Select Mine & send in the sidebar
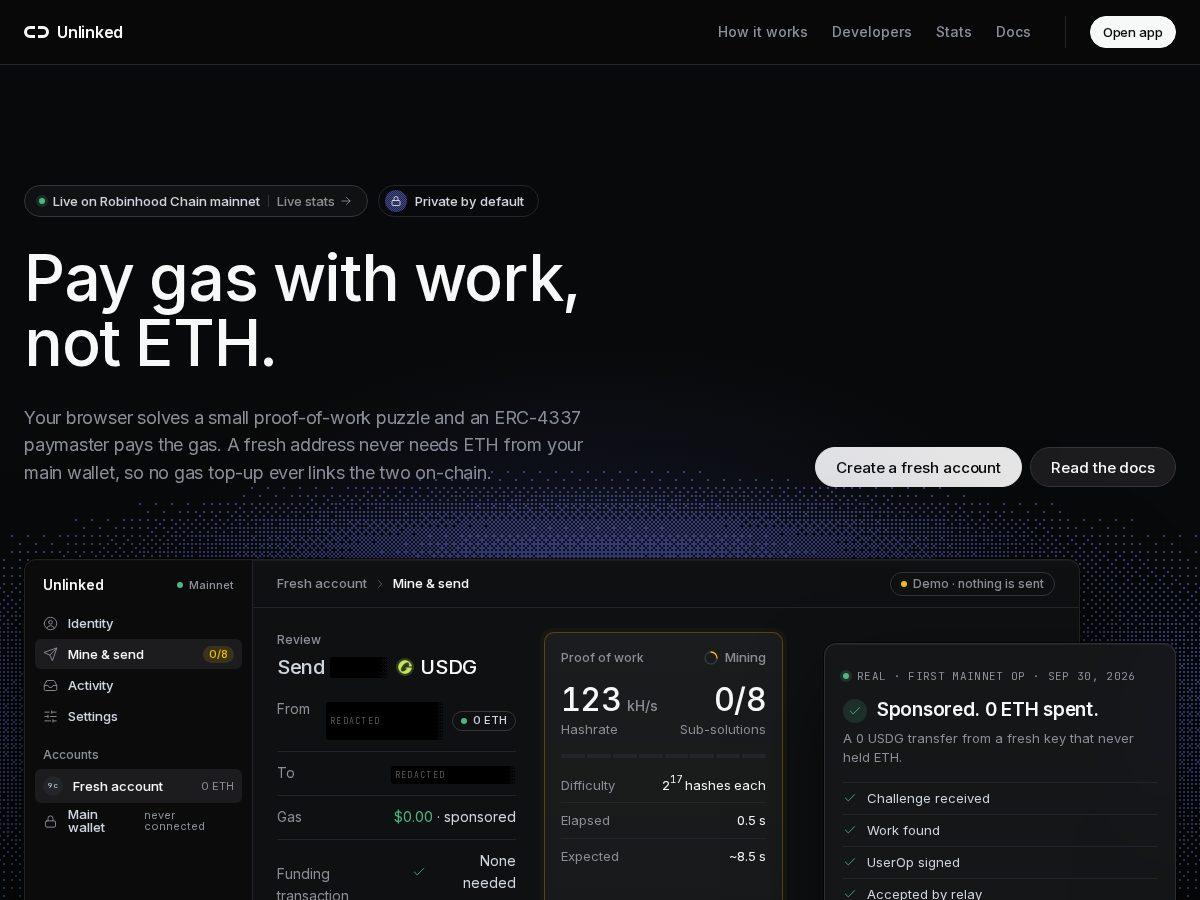Image resolution: width=1200 pixels, height=900 pixels. [x=138, y=654]
